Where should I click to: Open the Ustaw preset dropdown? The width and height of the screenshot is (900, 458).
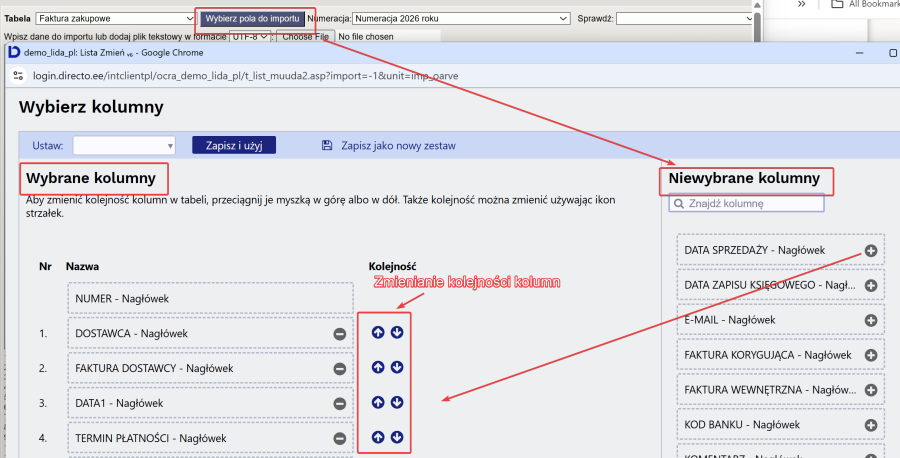[x=124, y=146]
